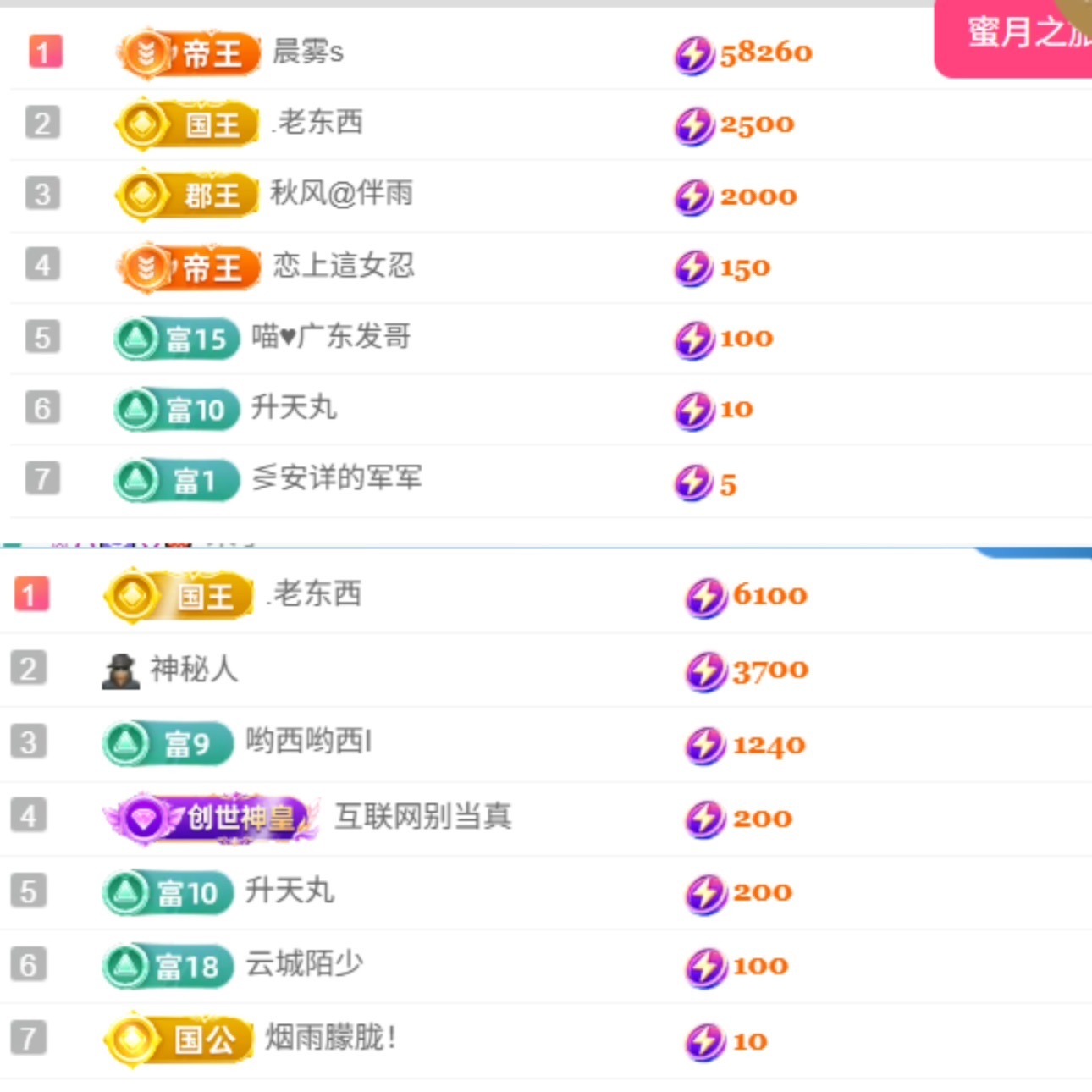The image size is (1092, 1092).
Task: Click the 富18 level badge
Action: tap(168, 966)
